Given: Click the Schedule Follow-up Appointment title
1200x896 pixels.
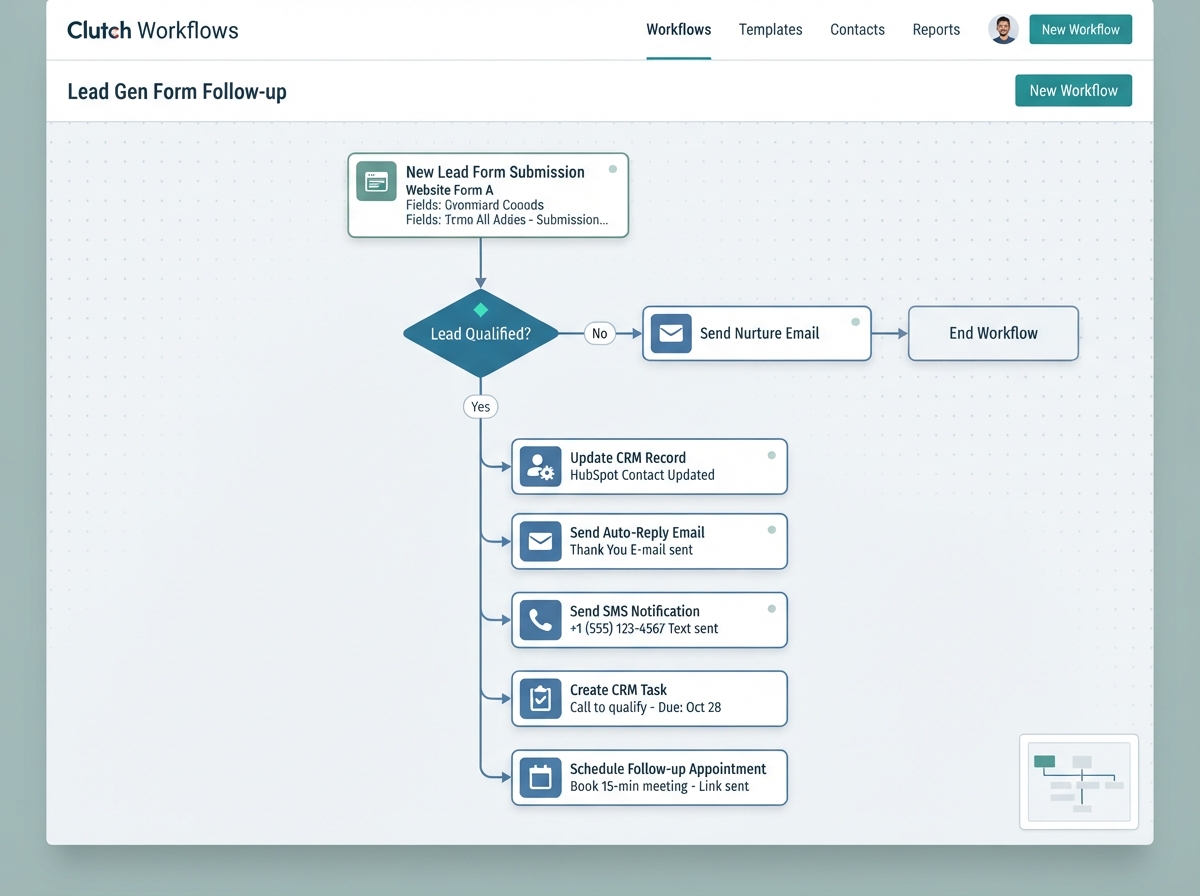Looking at the screenshot, I should 668,768.
